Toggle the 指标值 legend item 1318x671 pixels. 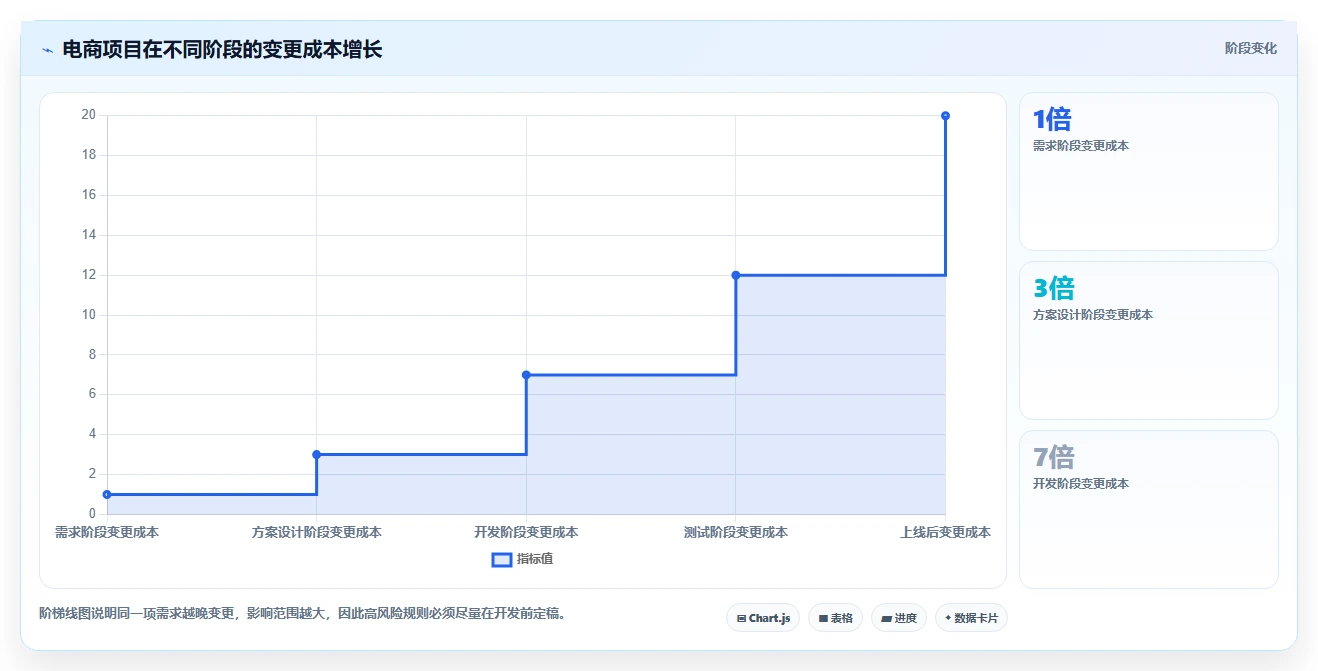522,559
